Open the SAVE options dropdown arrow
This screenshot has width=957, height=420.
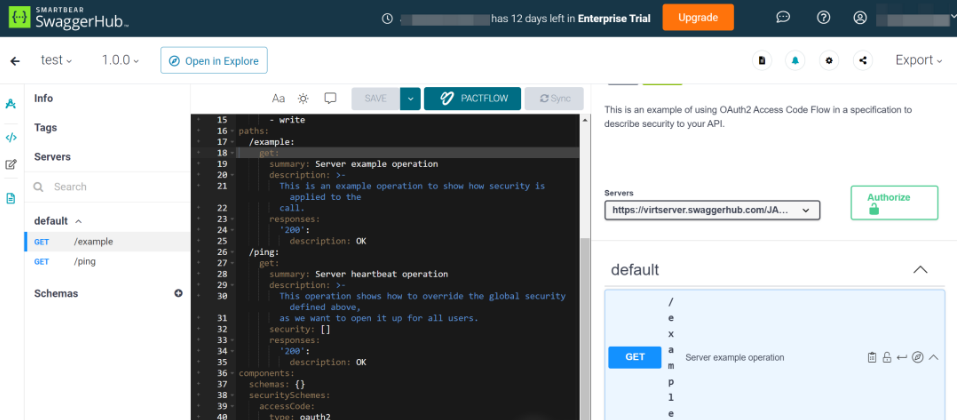[410, 98]
